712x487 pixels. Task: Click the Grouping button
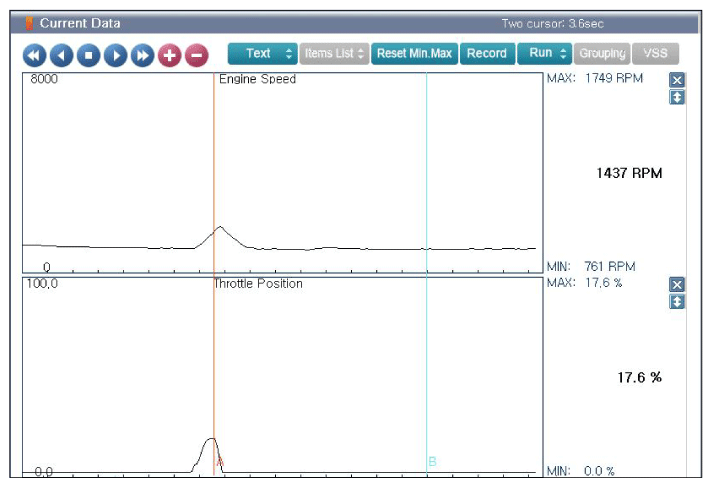coord(602,54)
